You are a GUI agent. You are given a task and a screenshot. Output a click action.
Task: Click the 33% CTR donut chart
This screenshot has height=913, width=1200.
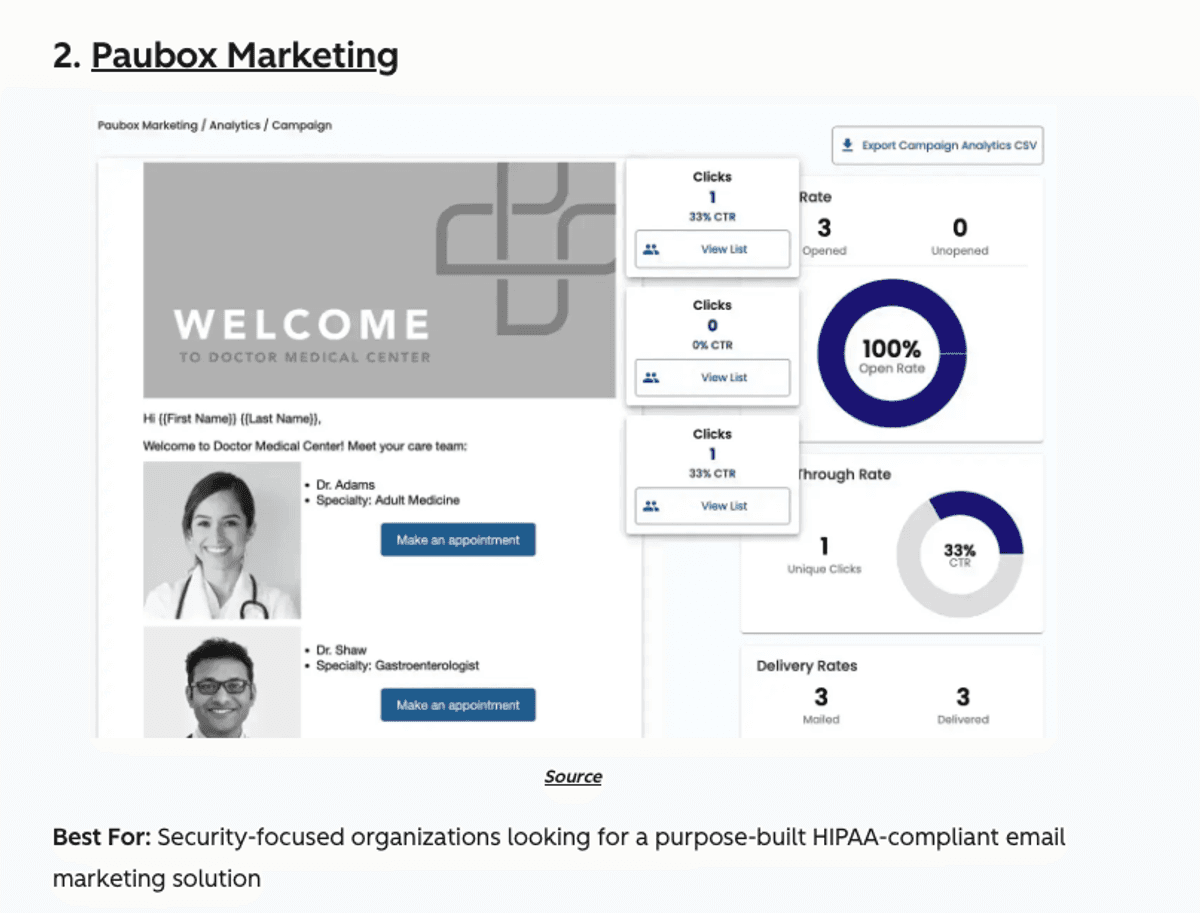[x=960, y=554]
